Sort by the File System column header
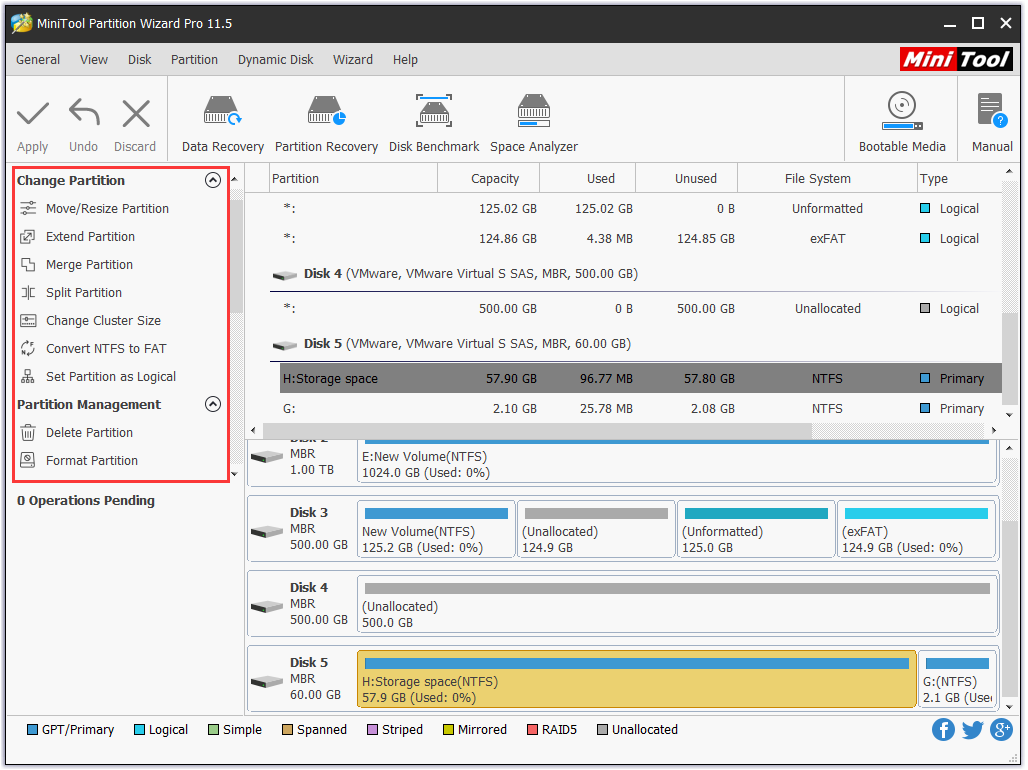Screen dimensions: 1028x770 coord(827,178)
